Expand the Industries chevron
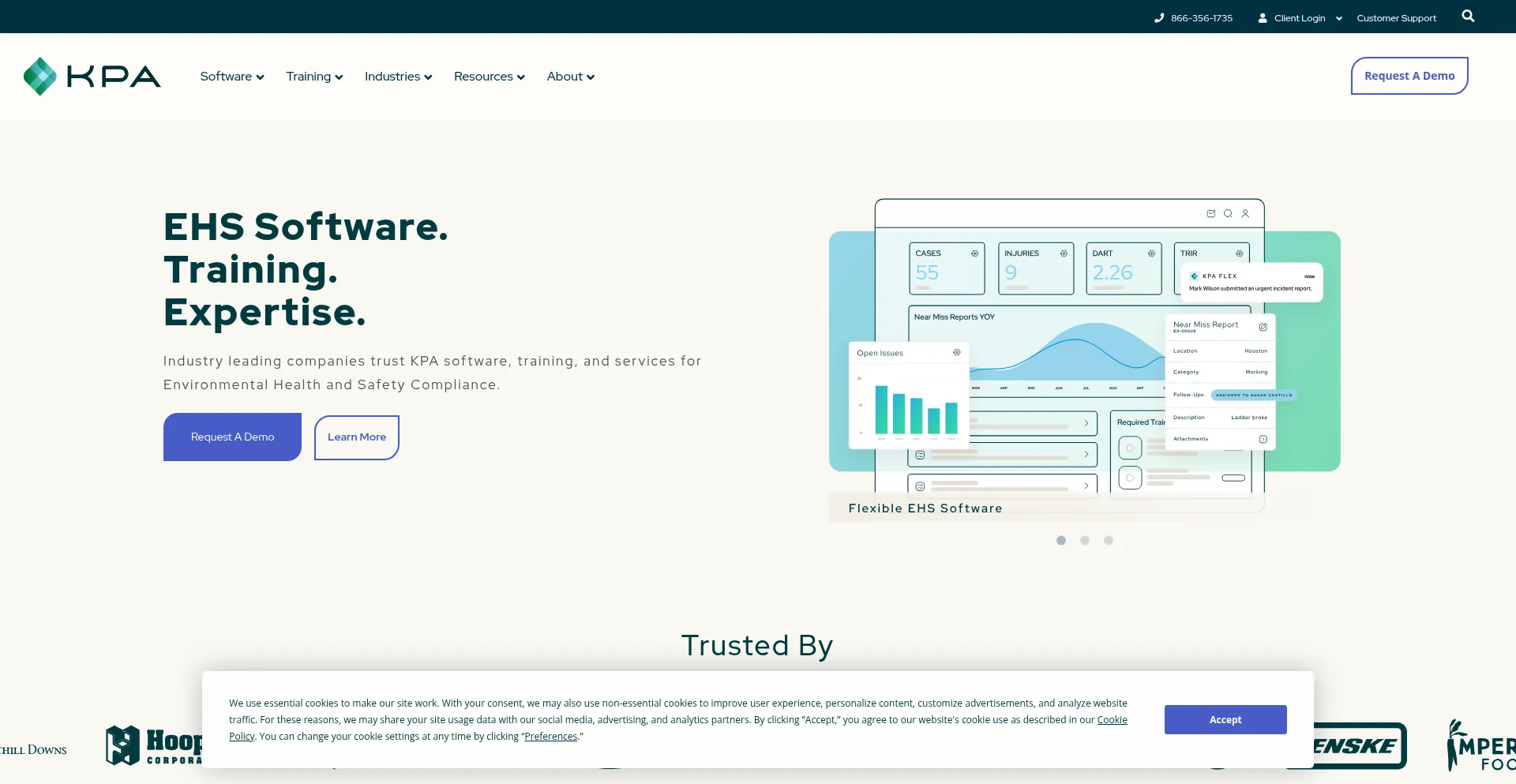Image resolution: width=1516 pixels, height=784 pixels. pos(428,77)
